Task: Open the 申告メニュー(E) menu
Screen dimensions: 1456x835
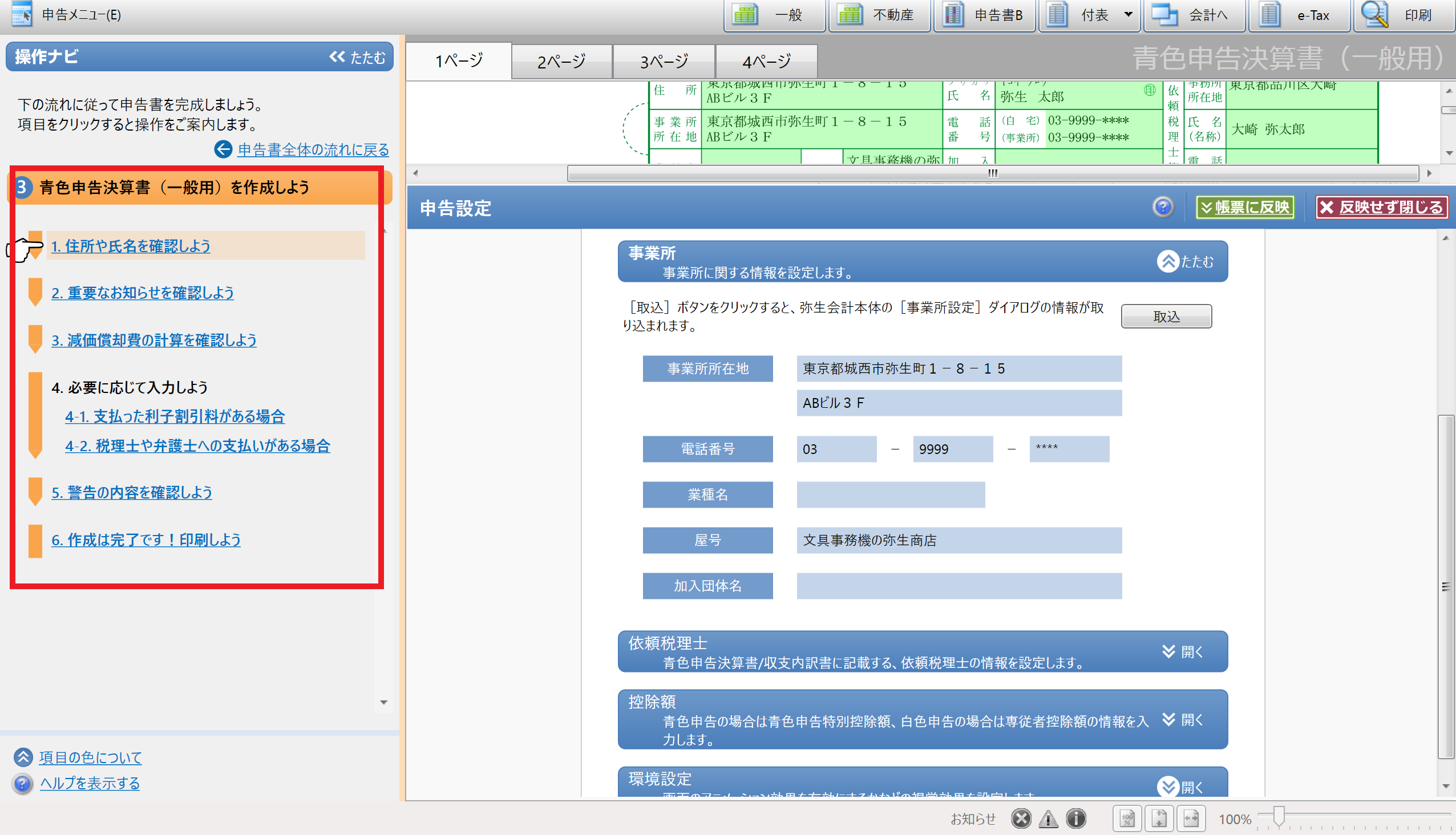Action: pyautogui.click(x=67, y=15)
